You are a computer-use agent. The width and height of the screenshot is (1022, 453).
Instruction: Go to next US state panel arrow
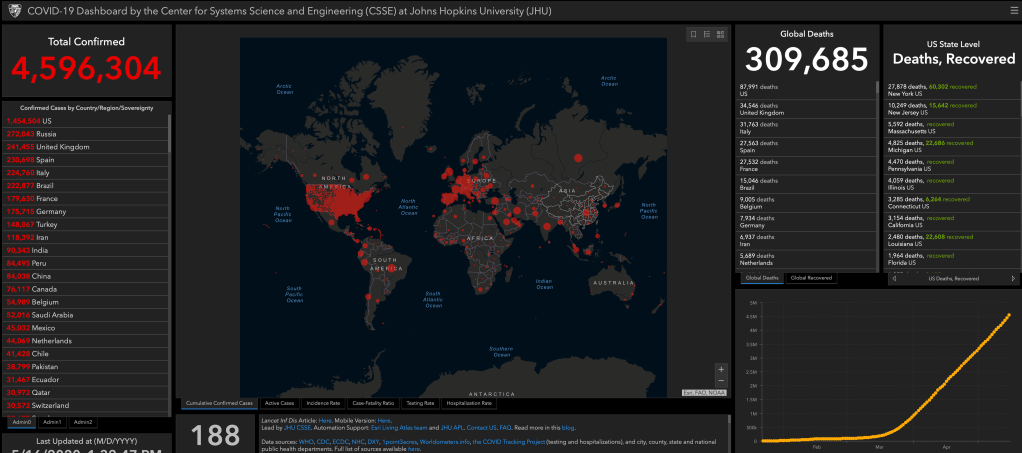pyautogui.click(x=1012, y=278)
